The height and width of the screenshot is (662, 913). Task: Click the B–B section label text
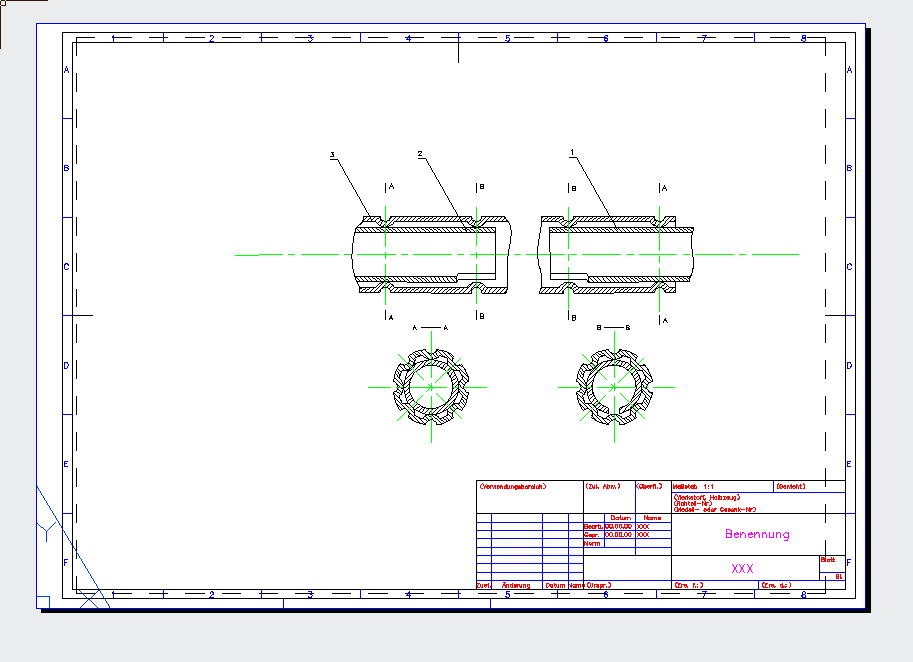pyautogui.click(x=612, y=327)
